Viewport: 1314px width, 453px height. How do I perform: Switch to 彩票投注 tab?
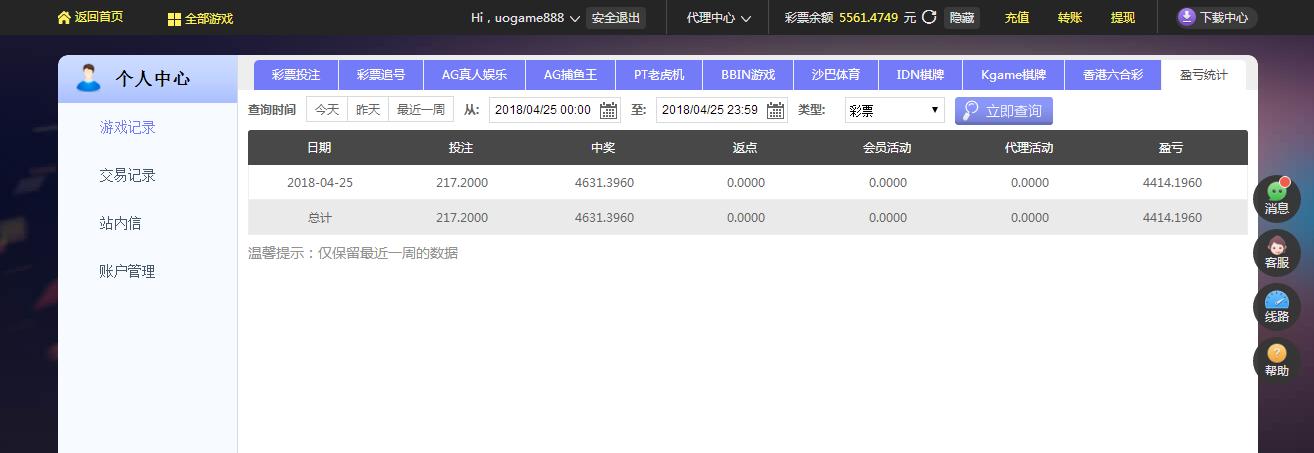(x=296, y=75)
